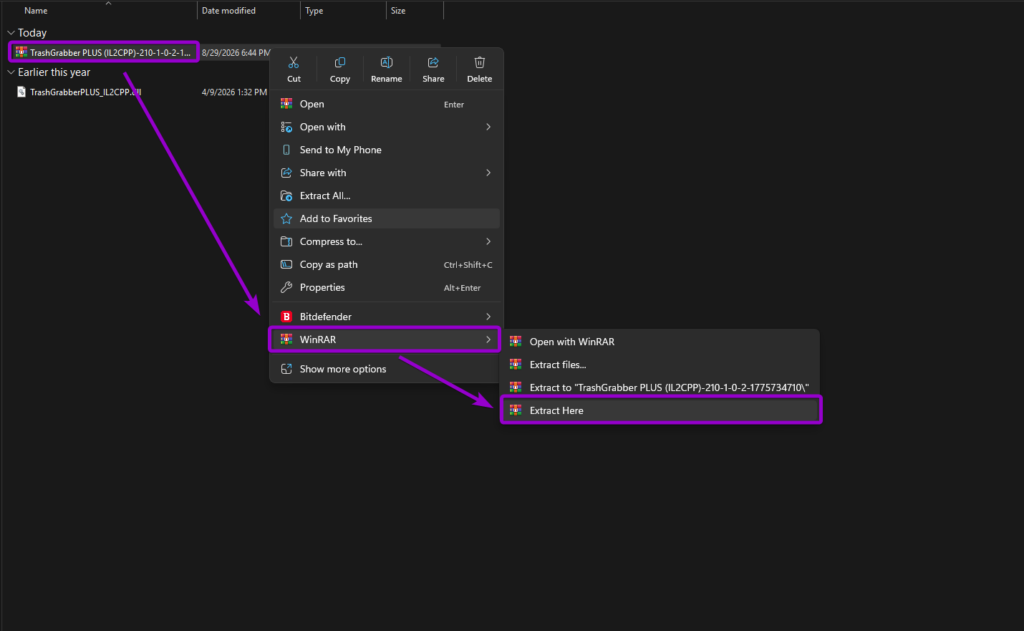Screen dimensions: 1024x631
Task: Sort by the Type column header
Action: (x=314, y=10)
